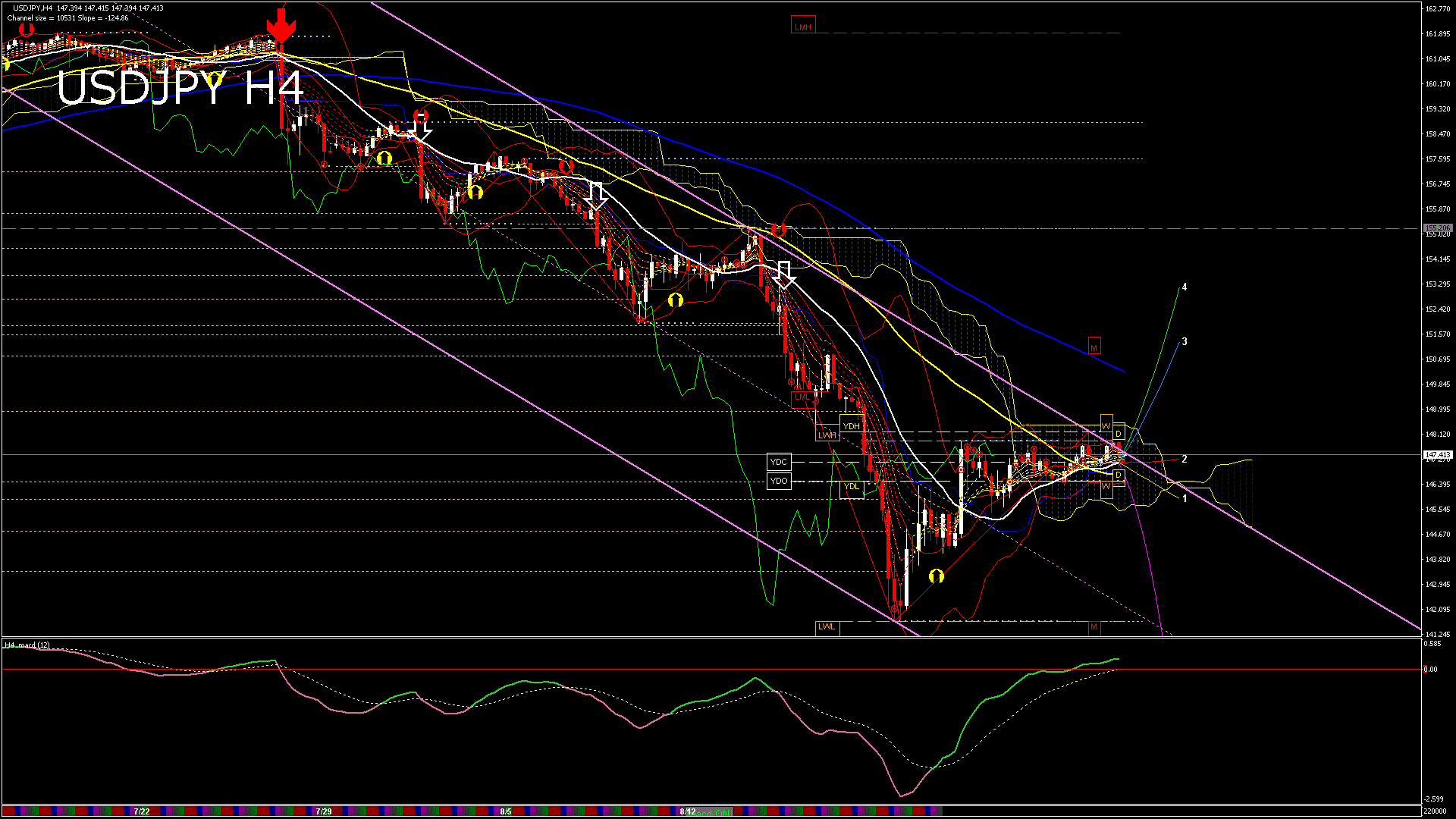1456x819 pixels.
Task: Click the H4 macd (12) indicator label
Action: (x=27, y=645)
